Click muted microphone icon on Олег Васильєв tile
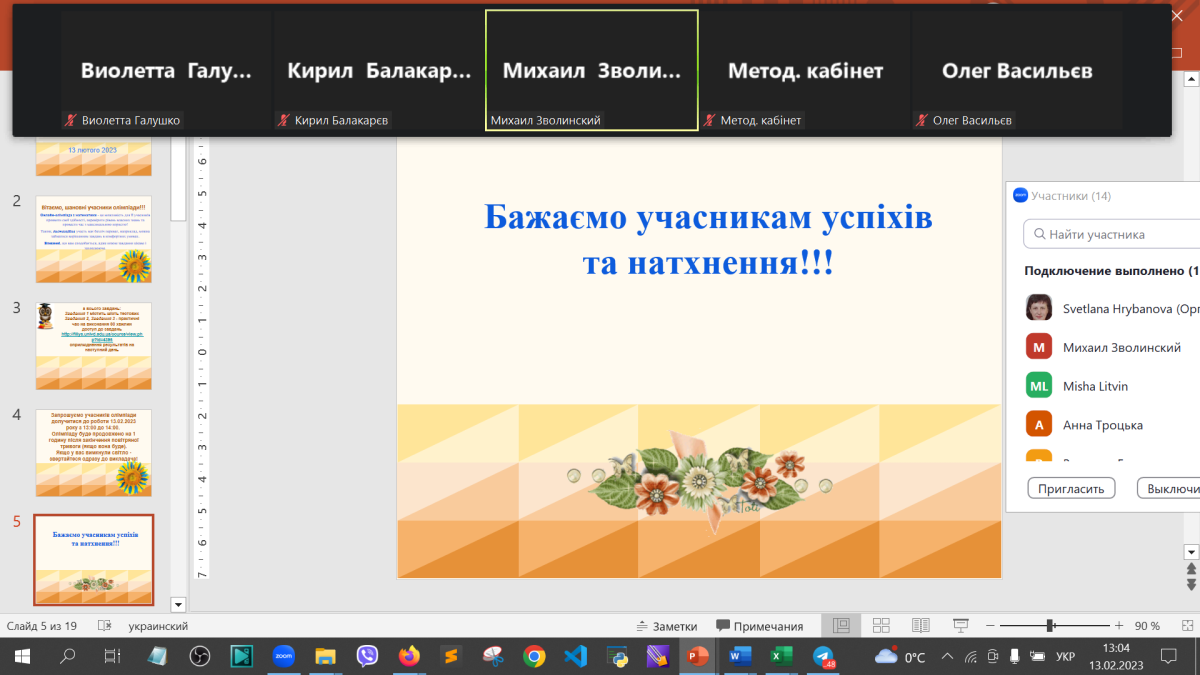This screenshot has height=675, width=1200. [921, 121]
